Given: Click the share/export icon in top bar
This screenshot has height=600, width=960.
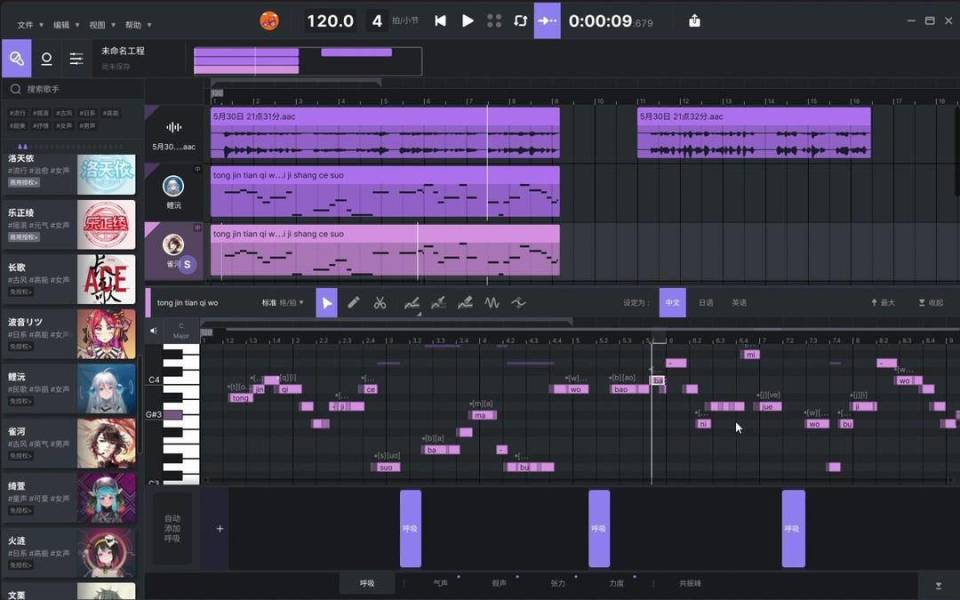Looking at the screenshot, I should (x=695, y=21).
